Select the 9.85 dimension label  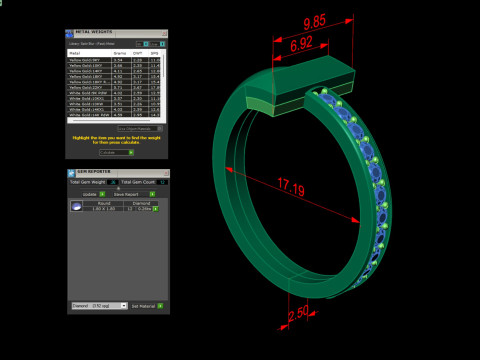(x=314, y=22)
